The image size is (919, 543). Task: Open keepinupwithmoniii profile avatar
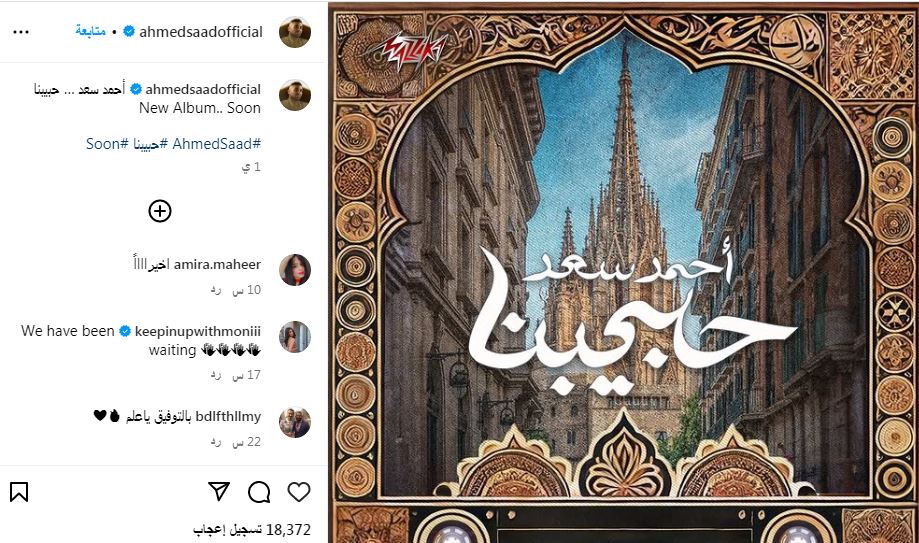click(x=295, y=337)
